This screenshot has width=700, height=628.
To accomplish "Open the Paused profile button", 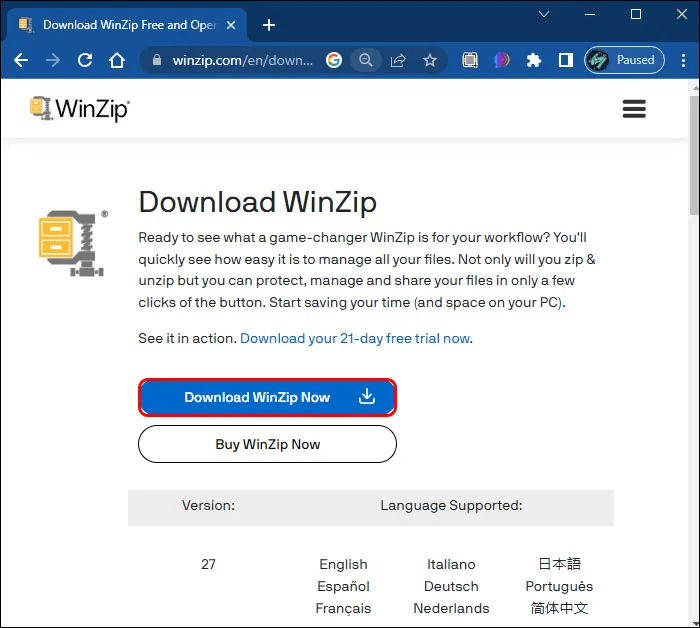I will pyautogui.click(x=624, y=60).
